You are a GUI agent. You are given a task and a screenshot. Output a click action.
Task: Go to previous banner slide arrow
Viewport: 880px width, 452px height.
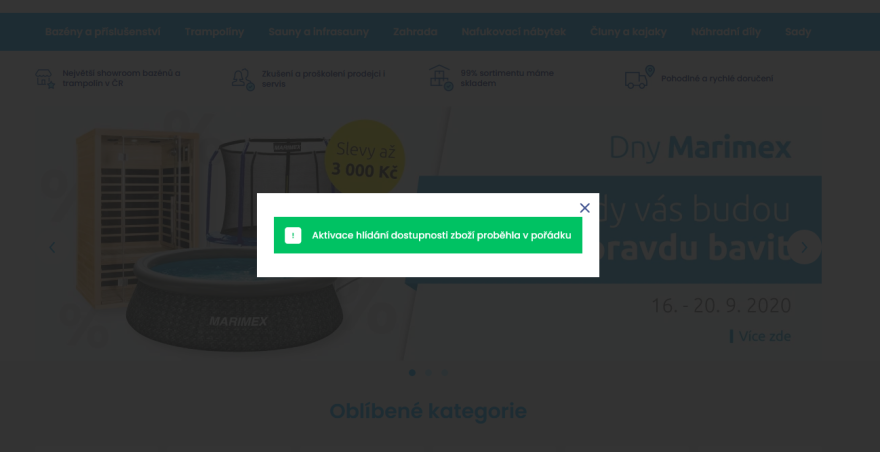(x=52, y=247)
